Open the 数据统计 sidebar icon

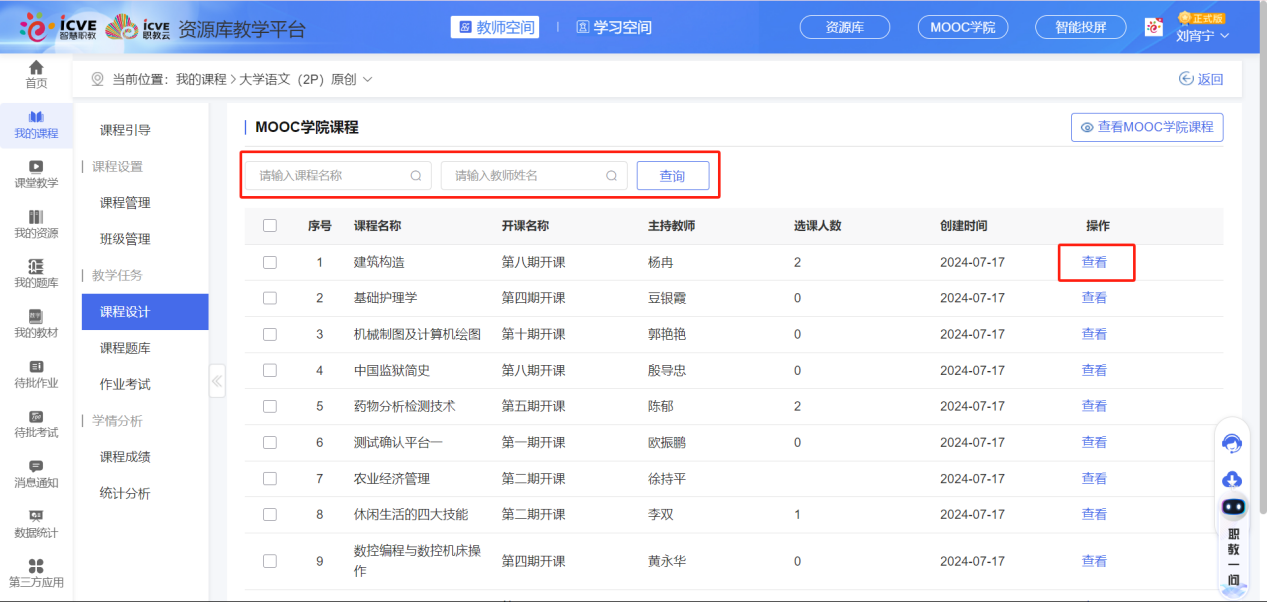(x=36, y=516)
